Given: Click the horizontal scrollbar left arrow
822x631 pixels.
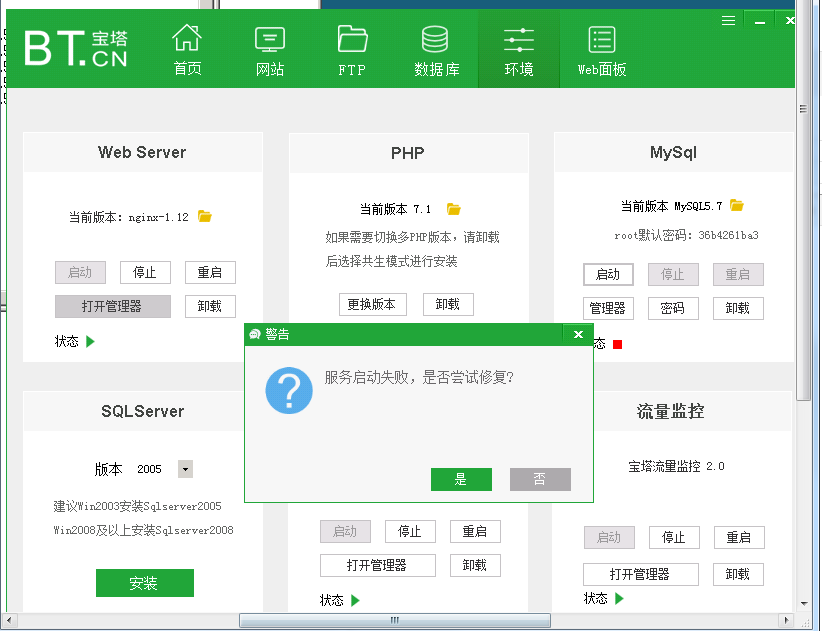Looking at the screenshot, I should [9, 621].
